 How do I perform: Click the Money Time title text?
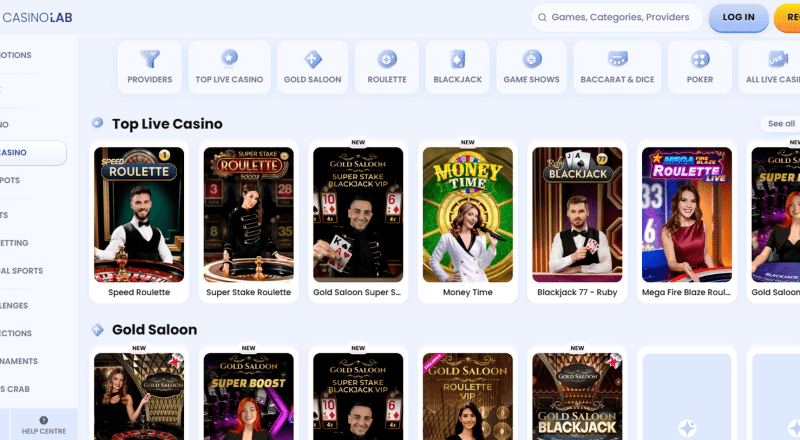(x=468, y=292)
